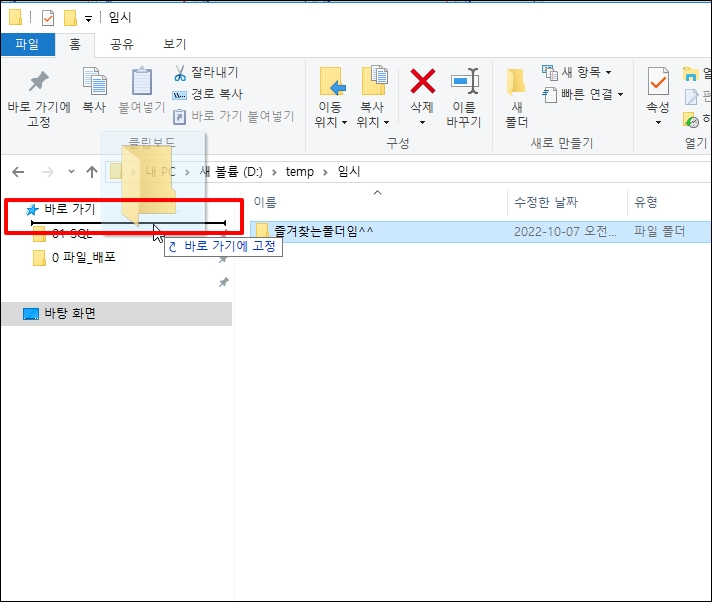Screen dimensions: 712x602
Task: Click 파일 폴더 type cell
Action: pyautogui.click(x=659, y=232)
